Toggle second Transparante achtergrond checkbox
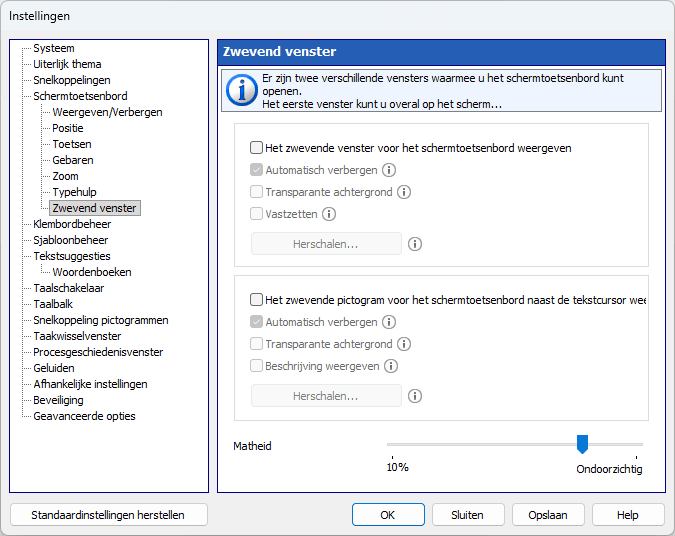 coord(256,344)
